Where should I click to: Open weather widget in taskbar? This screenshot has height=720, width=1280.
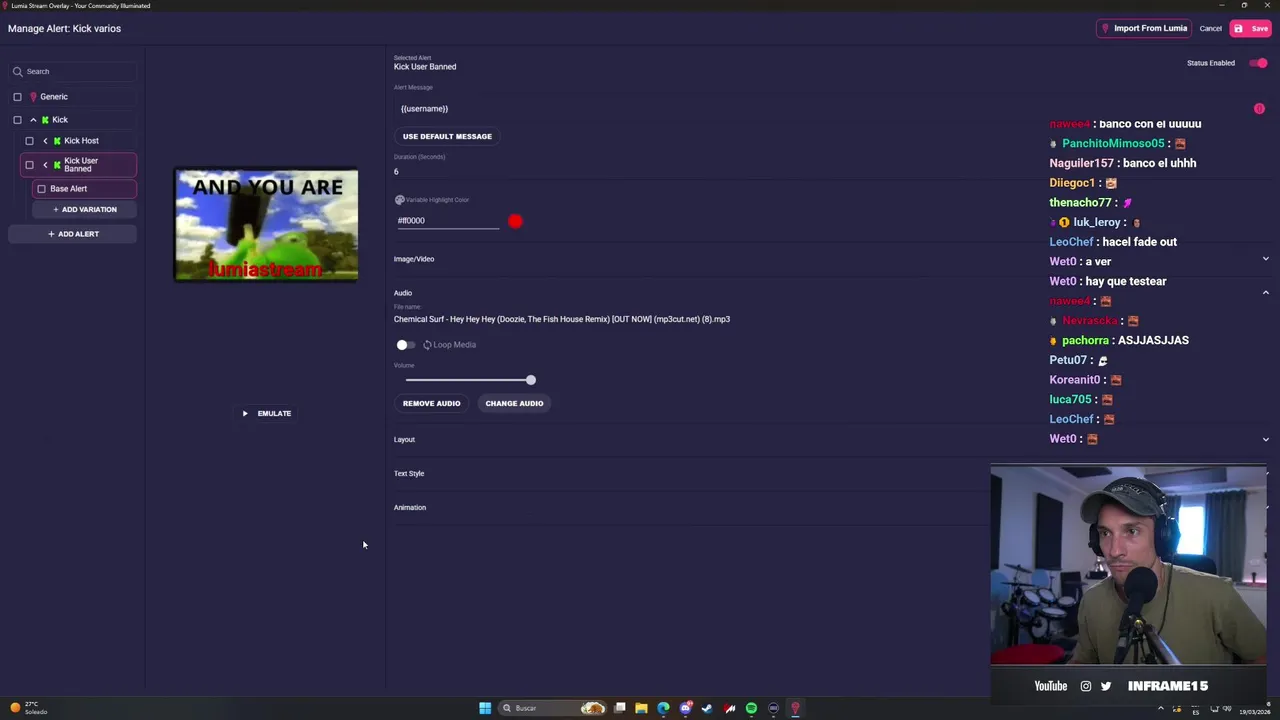(x=29, y=708)
